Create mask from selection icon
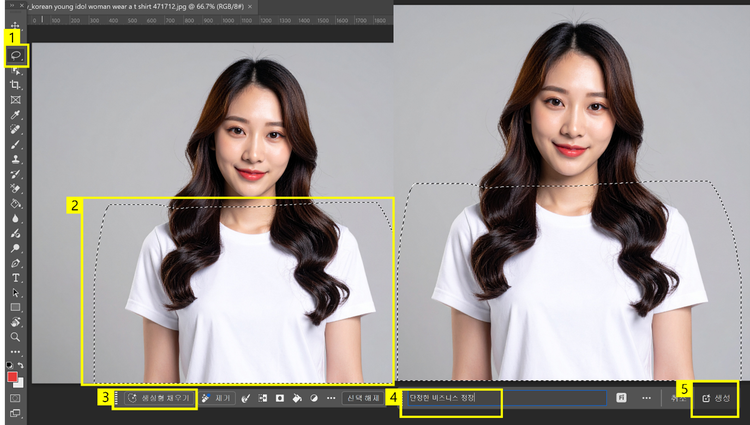The width and height of the screenshot is (750, 425). click(x=280, y=398)
